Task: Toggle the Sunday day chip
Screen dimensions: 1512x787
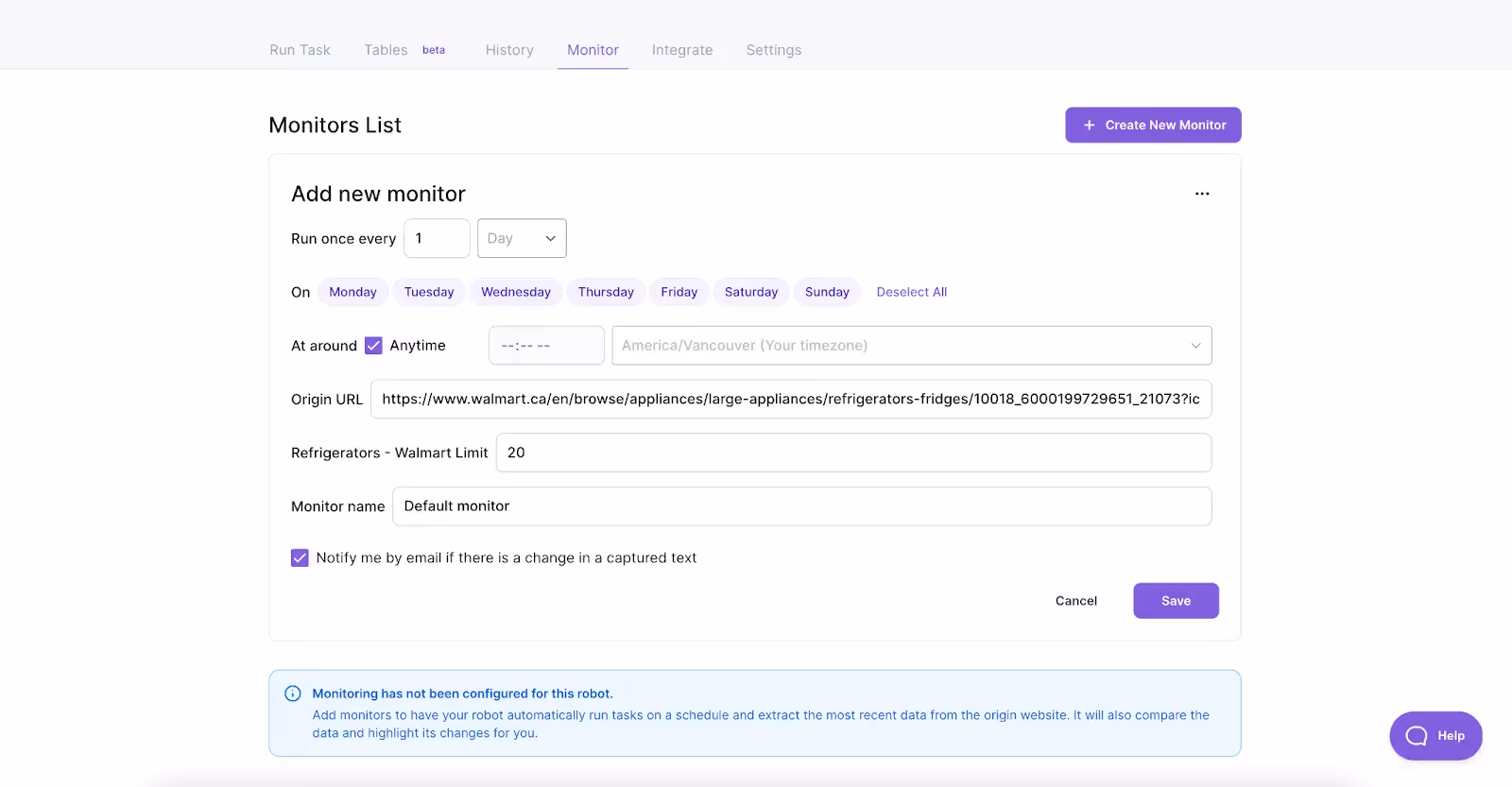Action: pyautogui.click(x=827, y=292)
